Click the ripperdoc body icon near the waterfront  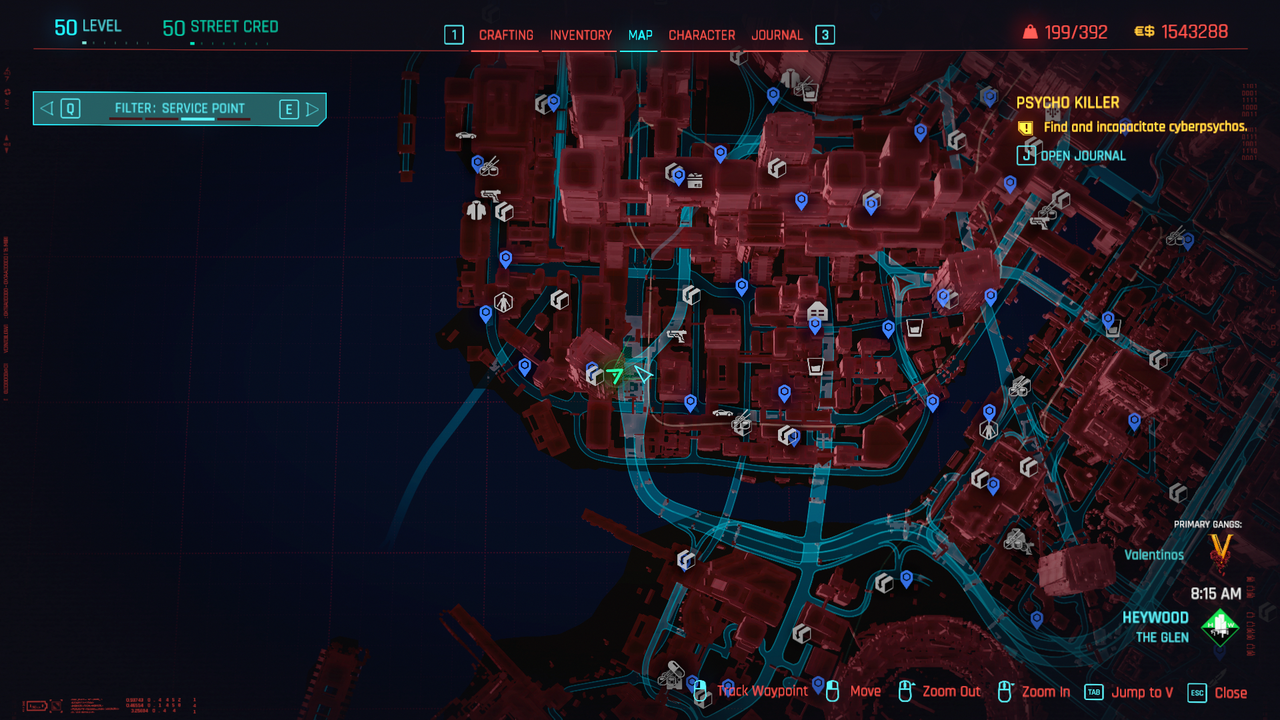coord(503,301)
